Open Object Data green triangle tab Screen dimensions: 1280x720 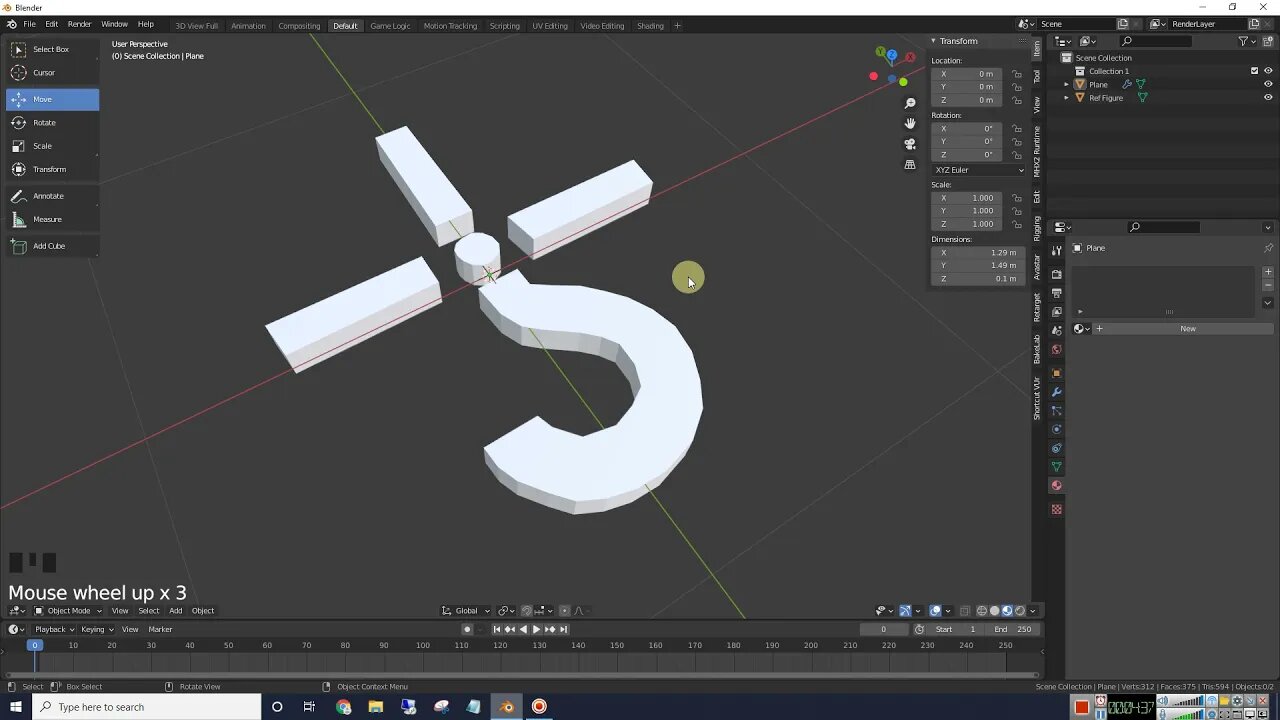(1056, 467)
